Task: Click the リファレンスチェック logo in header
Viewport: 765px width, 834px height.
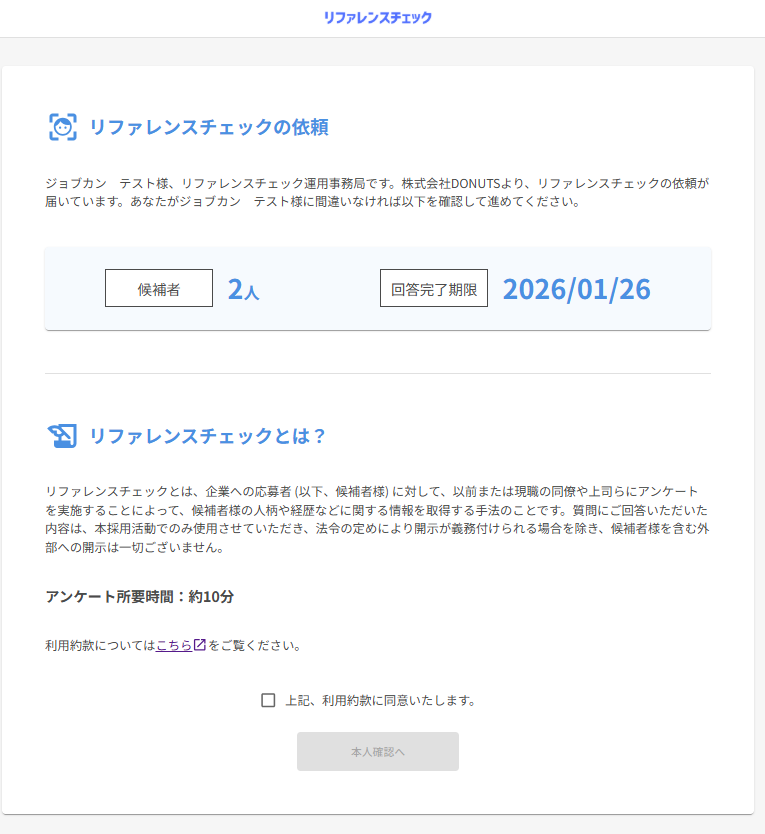Action: [378, 17]
